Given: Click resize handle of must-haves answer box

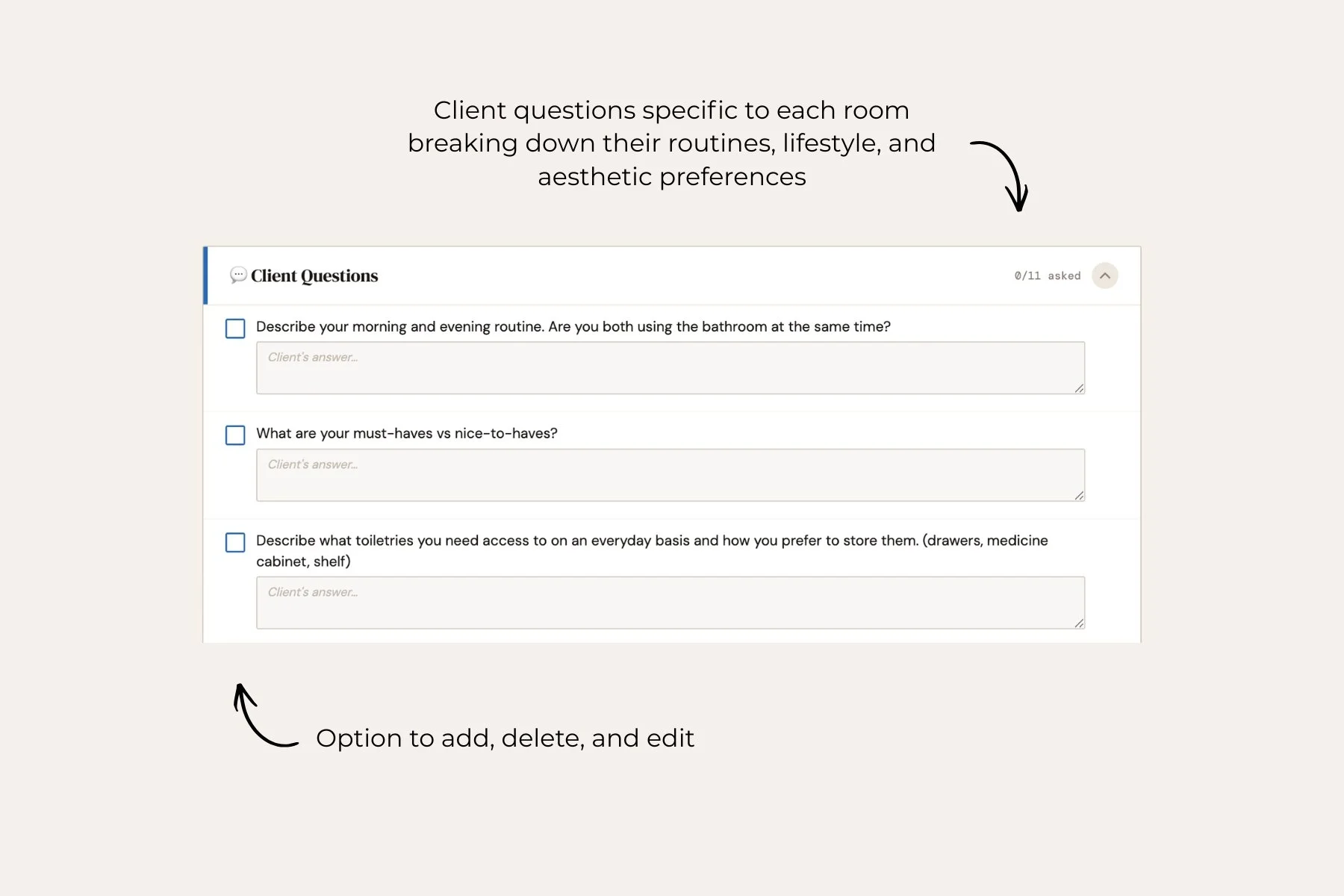Looking at the screenshot, I should (1079, 495).
